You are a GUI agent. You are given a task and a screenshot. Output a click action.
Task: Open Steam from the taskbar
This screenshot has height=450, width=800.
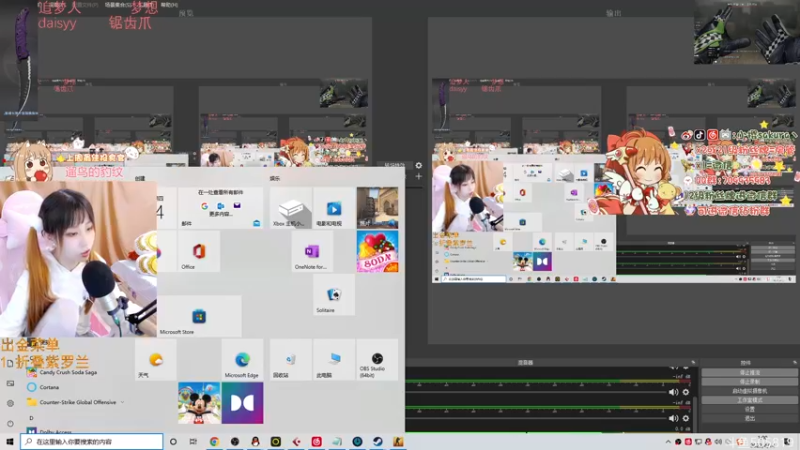(x=378, y=442)
